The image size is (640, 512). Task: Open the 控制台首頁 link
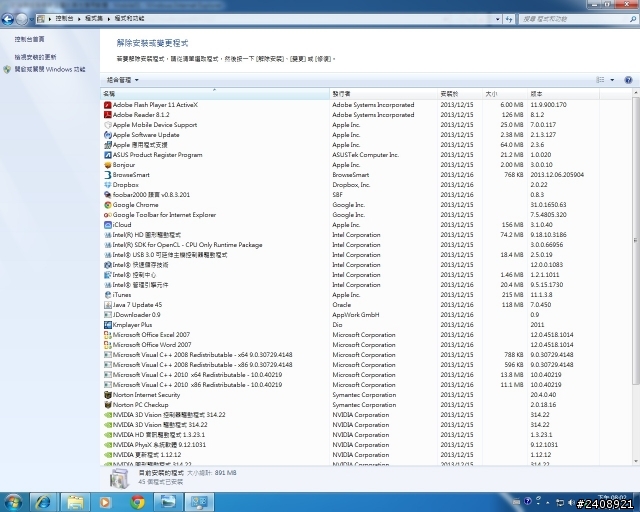29,39
